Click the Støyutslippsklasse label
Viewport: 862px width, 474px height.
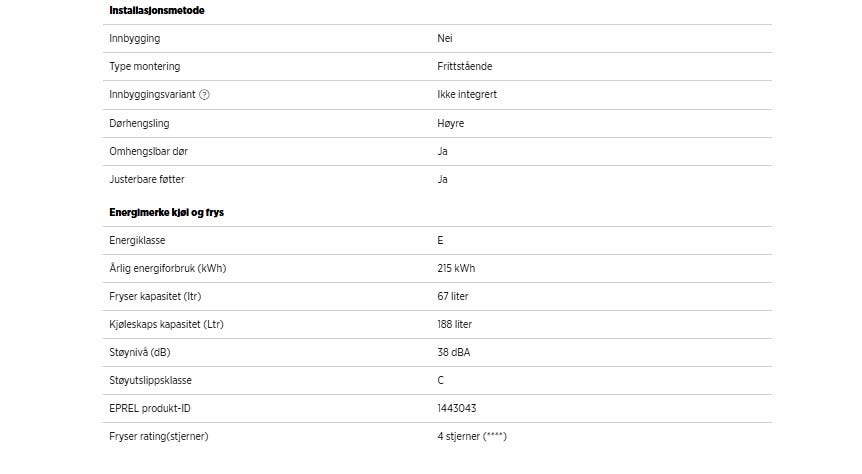coord(151,380)
